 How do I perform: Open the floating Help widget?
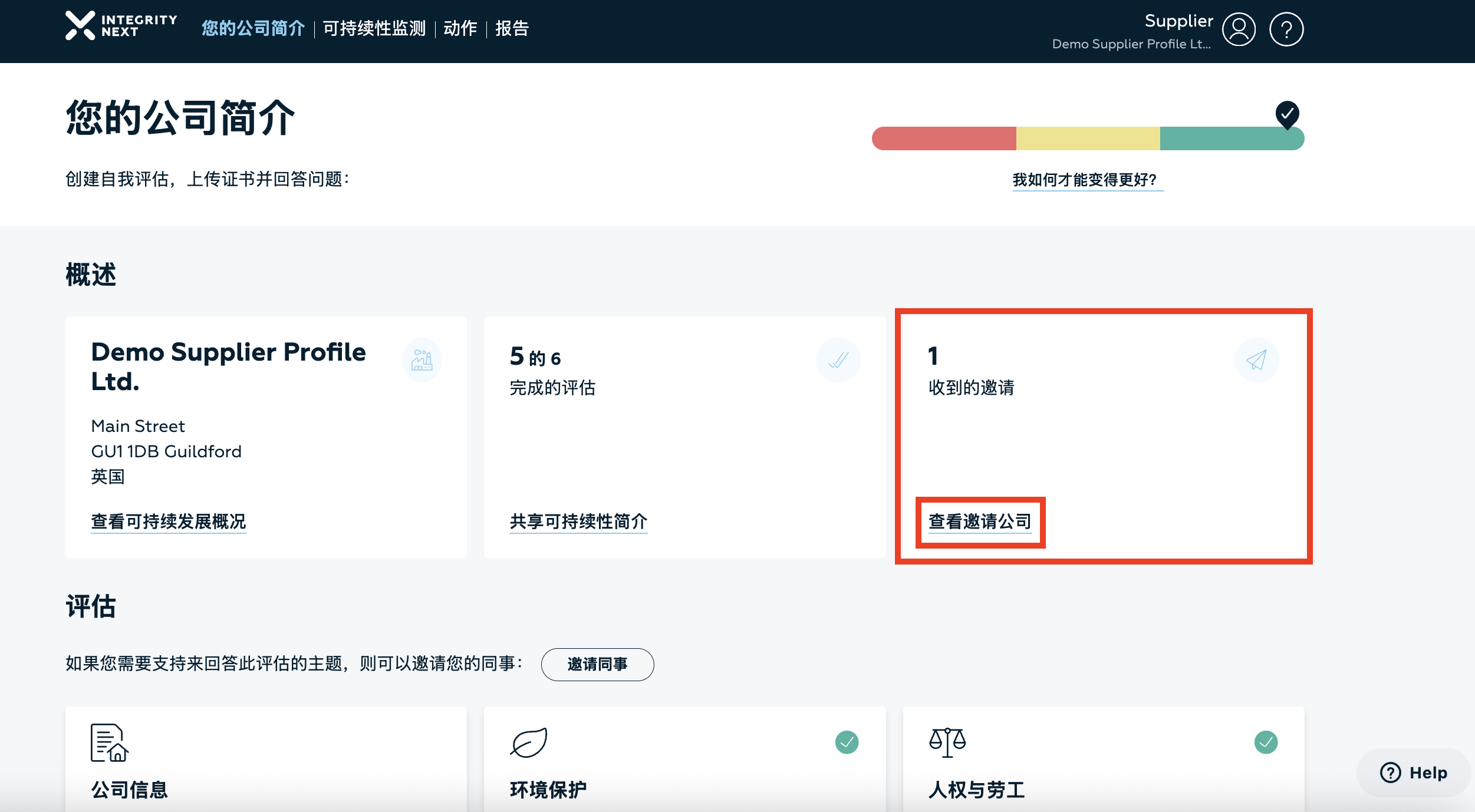pos(1414,773)
